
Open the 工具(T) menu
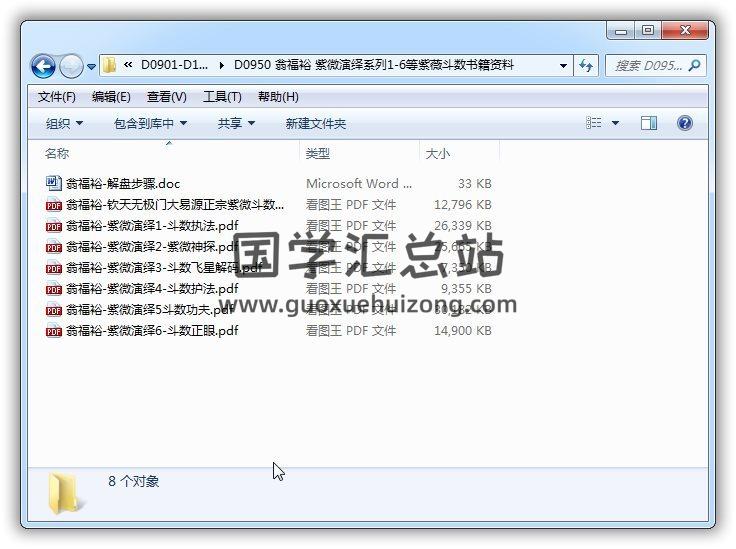[x=222, y=97]
